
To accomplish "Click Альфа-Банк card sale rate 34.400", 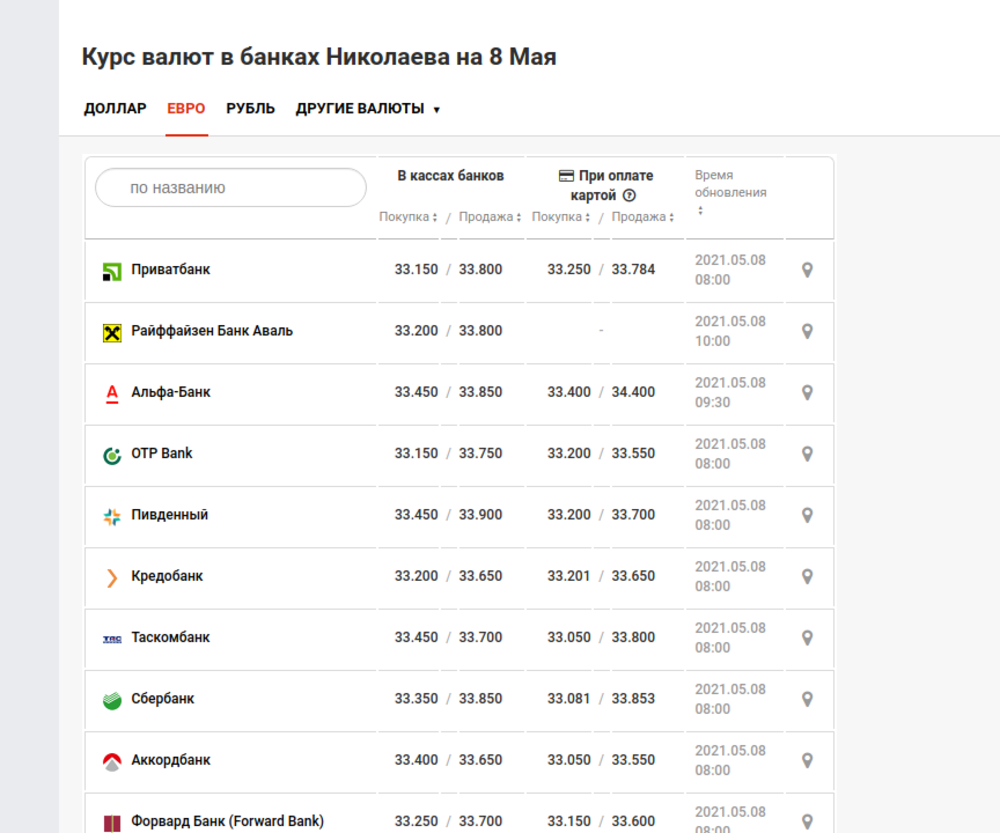I will (633, 392).
